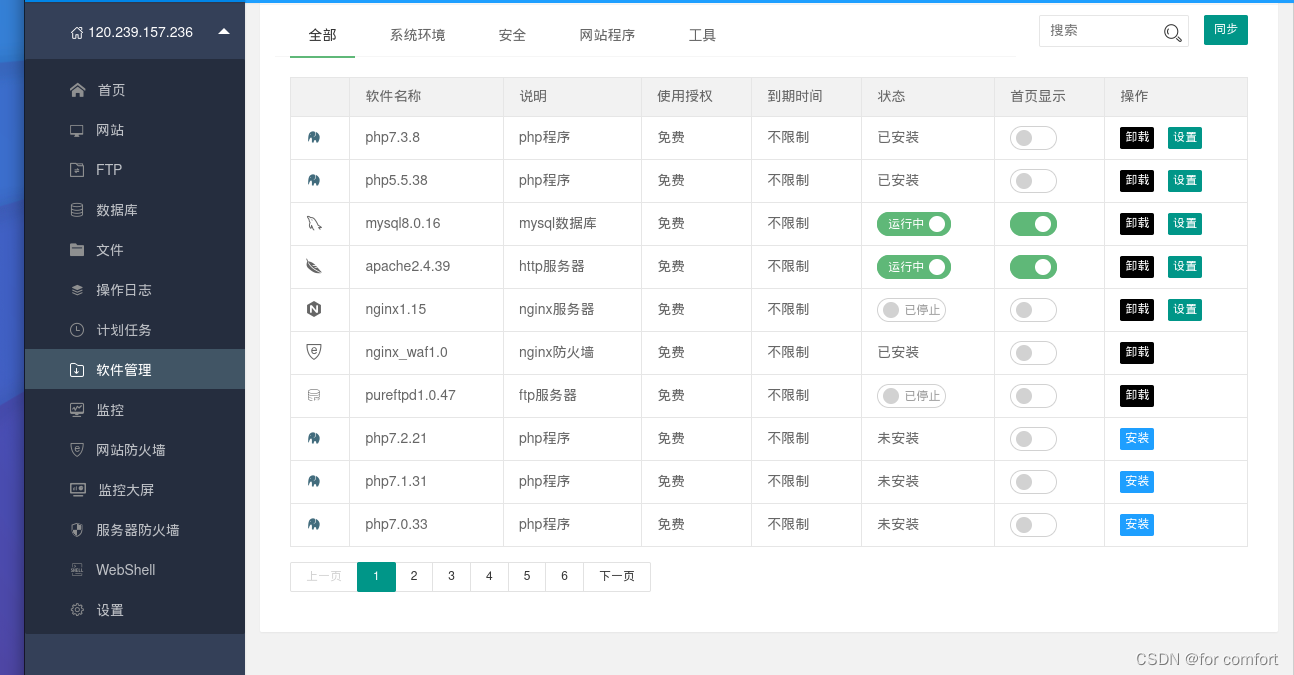Disable homepage display for apache2.4.39

(1033, 267)
